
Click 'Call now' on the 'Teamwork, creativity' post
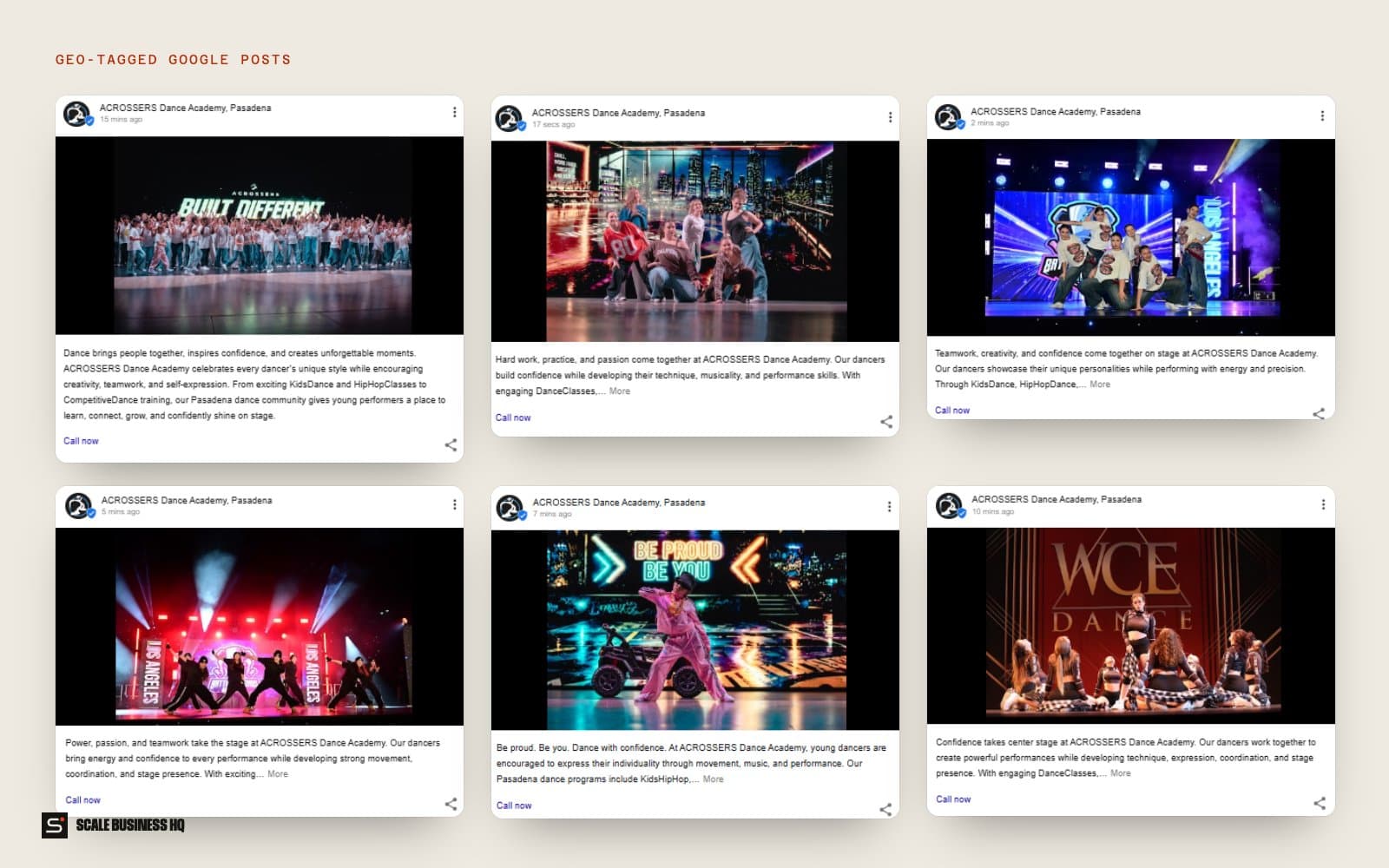(x=952, y=411)
